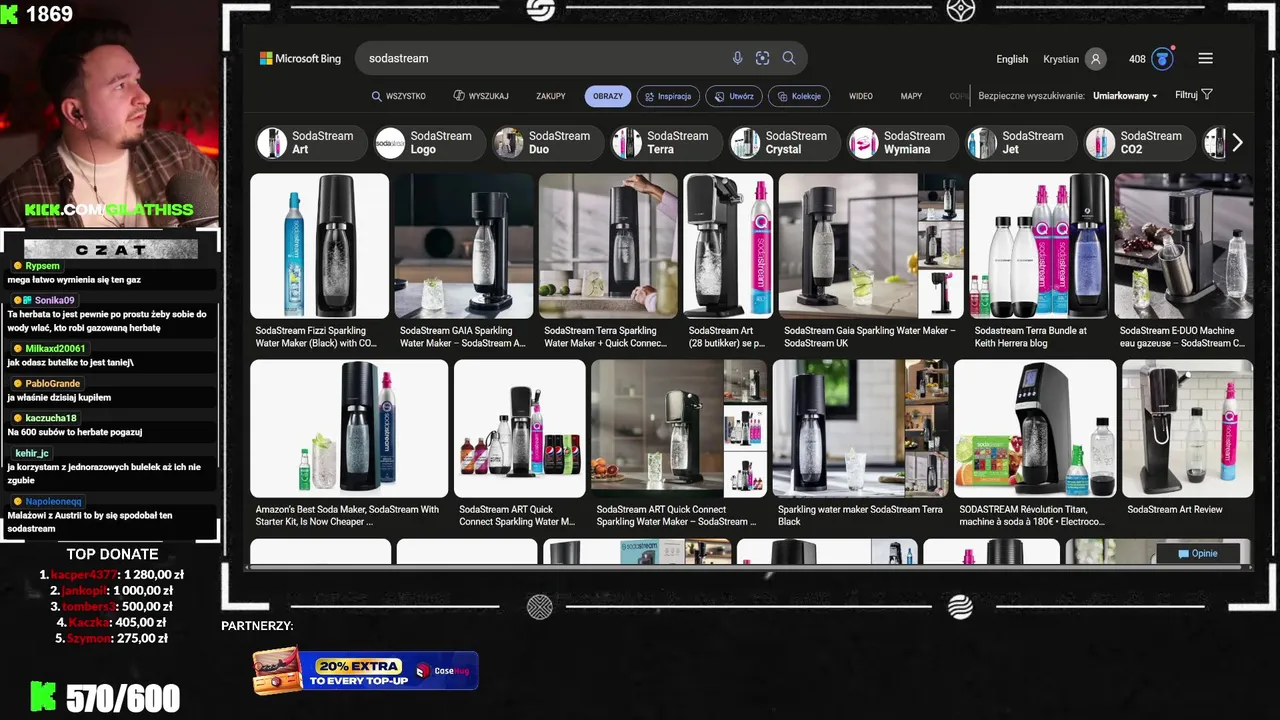Open SODASTREAM Révolution Titan image
The height and width of the screenshot is (720, 1280).
[1035, 428]
